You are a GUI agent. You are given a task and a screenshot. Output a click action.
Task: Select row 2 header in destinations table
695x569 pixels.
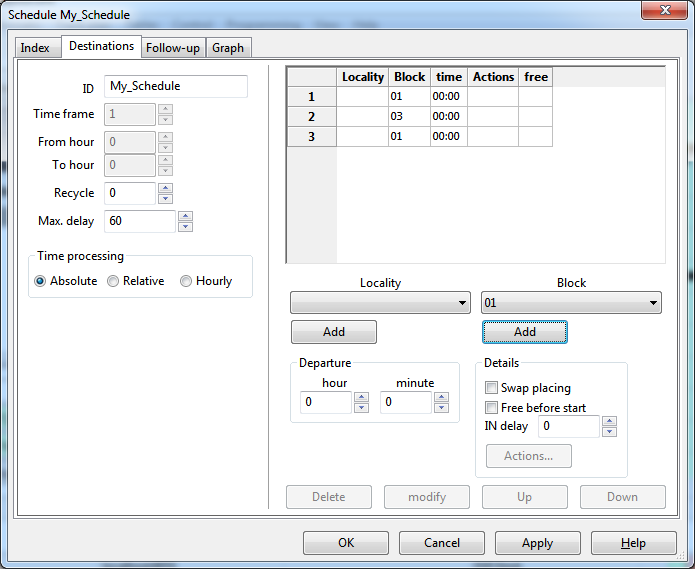tap(311, 117)
